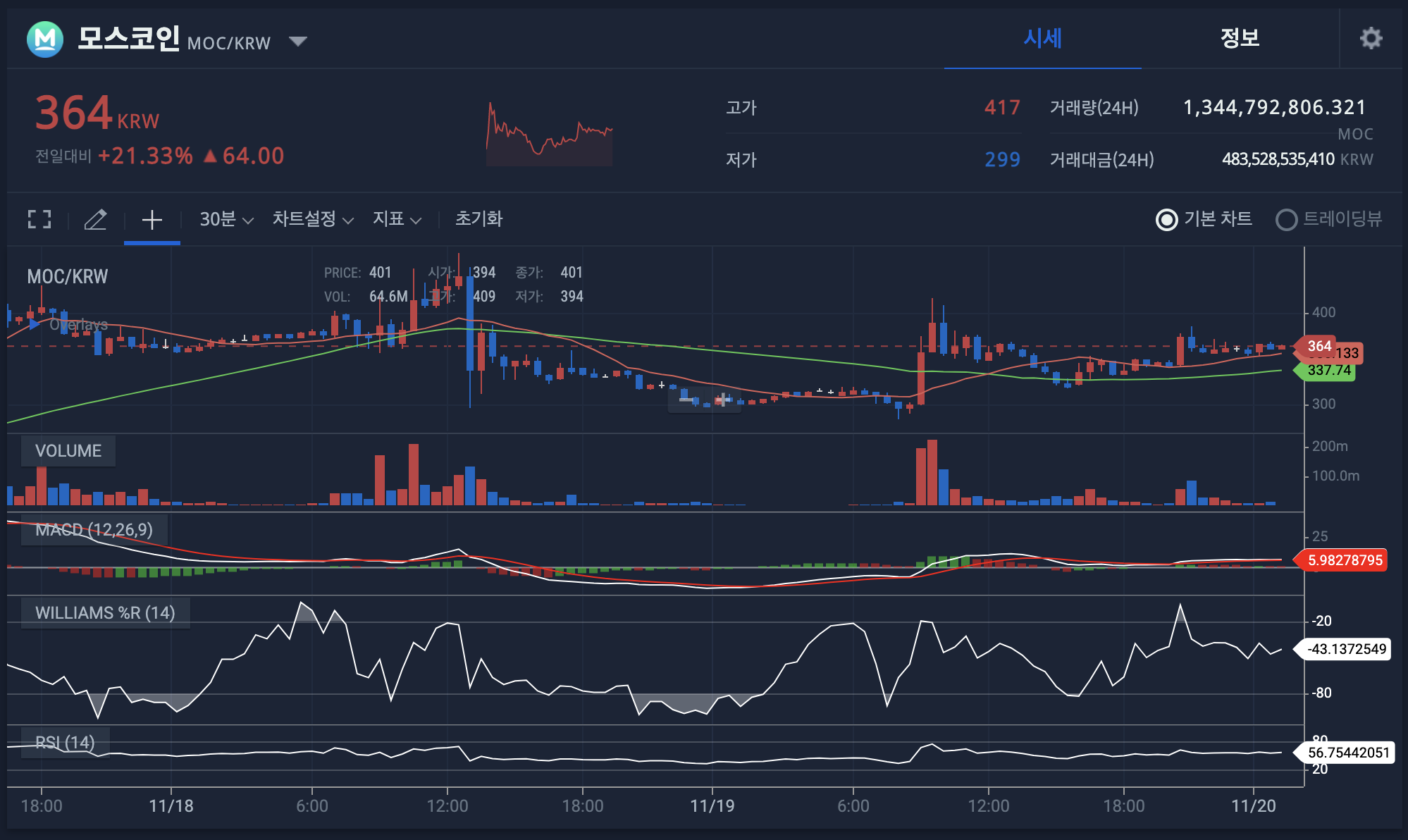Select the crosshair plus tool
This screenshot has height=840, width=1408.
click(x=152, y=219)
